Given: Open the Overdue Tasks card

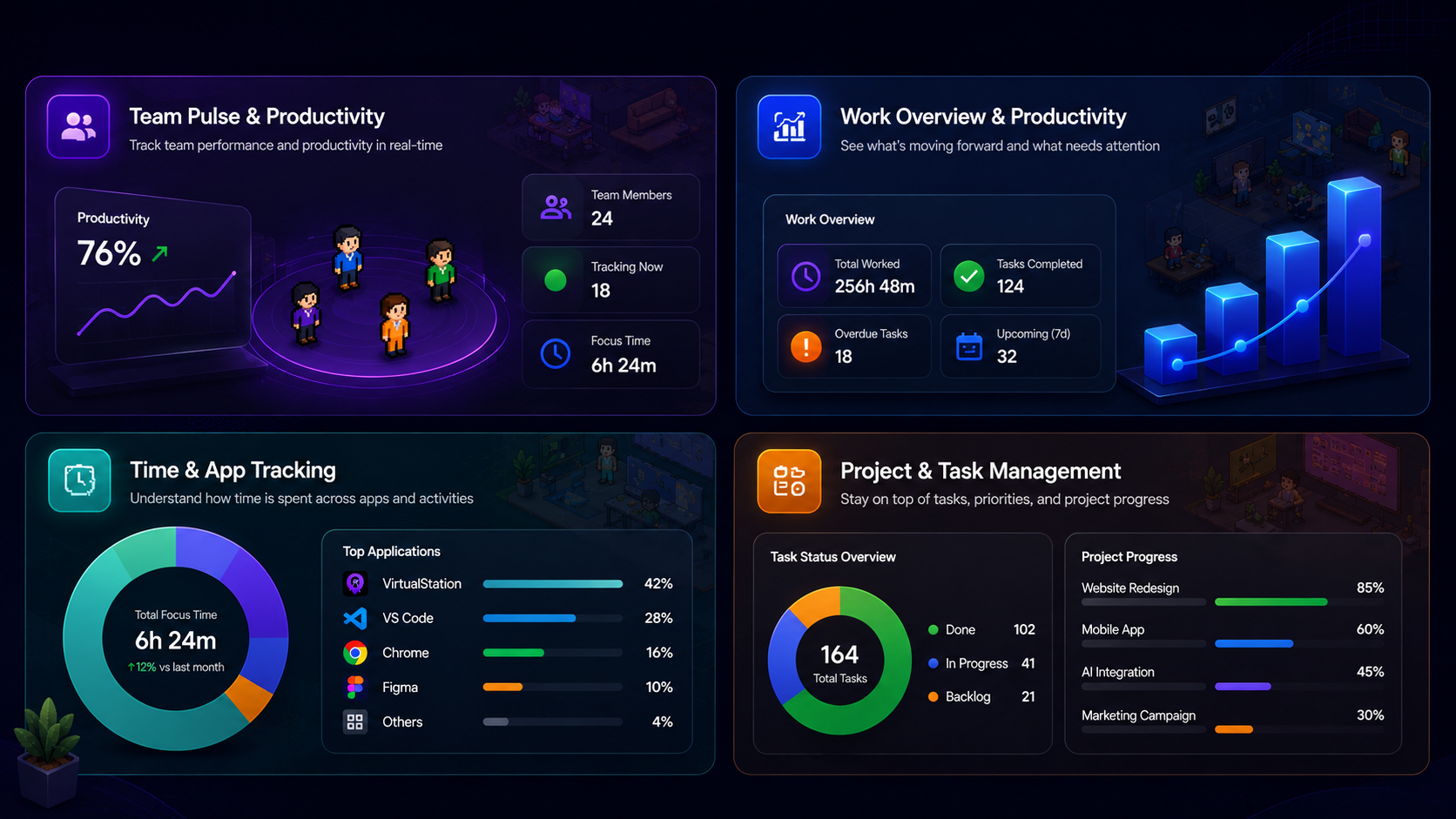Looking at the screenshot, I should click(854, 346).
